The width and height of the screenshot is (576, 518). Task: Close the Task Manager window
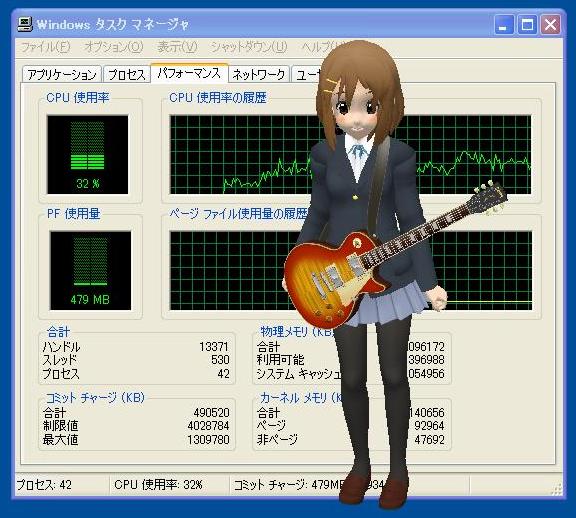(551, 25)
